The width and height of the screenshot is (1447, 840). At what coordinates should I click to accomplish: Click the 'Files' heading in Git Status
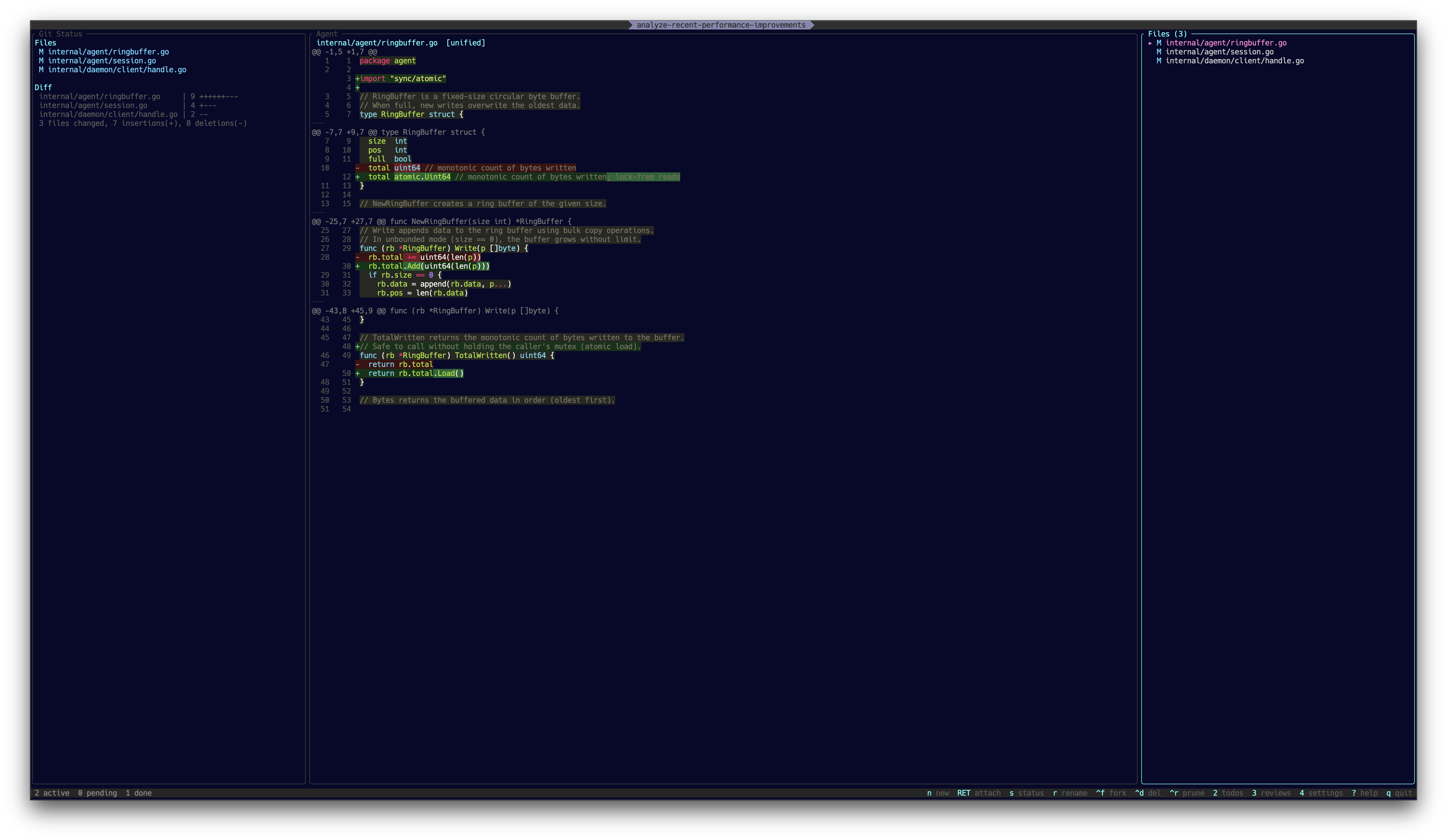tap(45, 43)
